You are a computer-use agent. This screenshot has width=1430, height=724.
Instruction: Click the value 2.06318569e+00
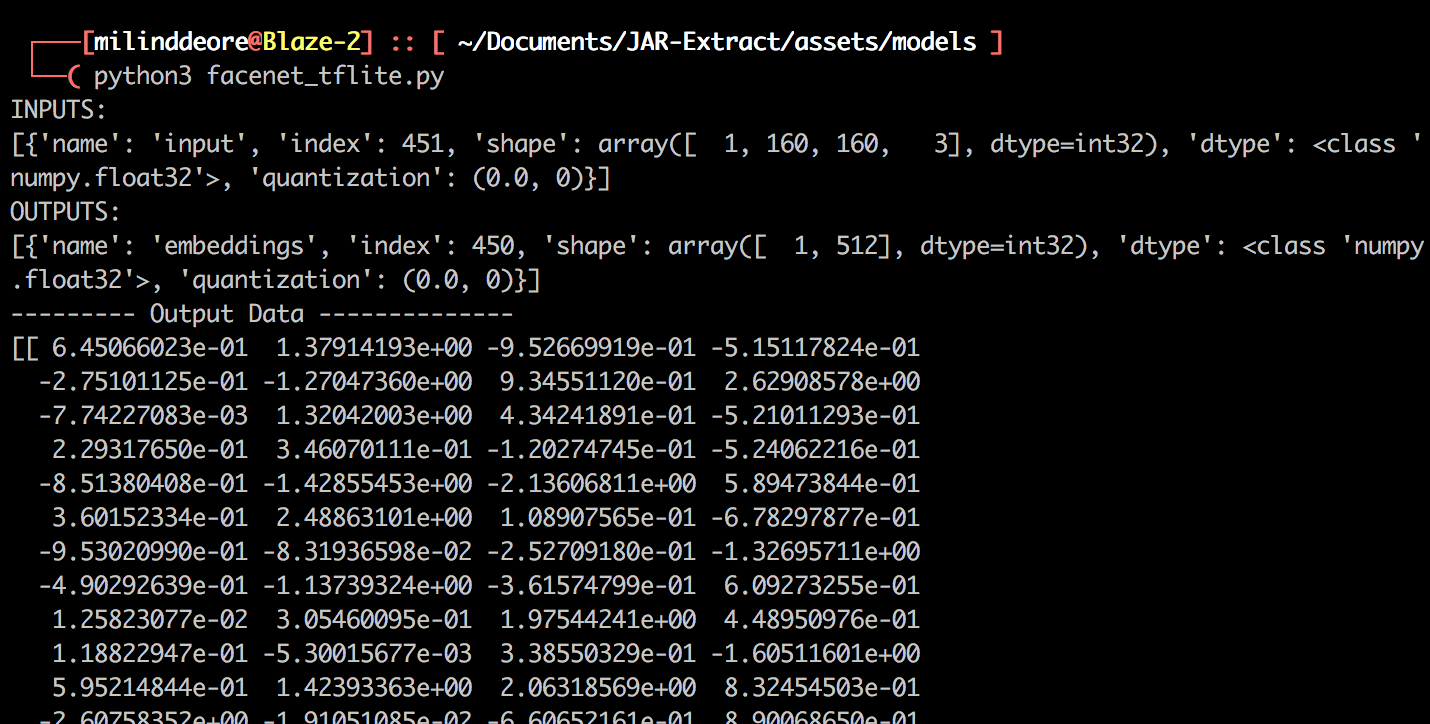(x=598, y=688)
